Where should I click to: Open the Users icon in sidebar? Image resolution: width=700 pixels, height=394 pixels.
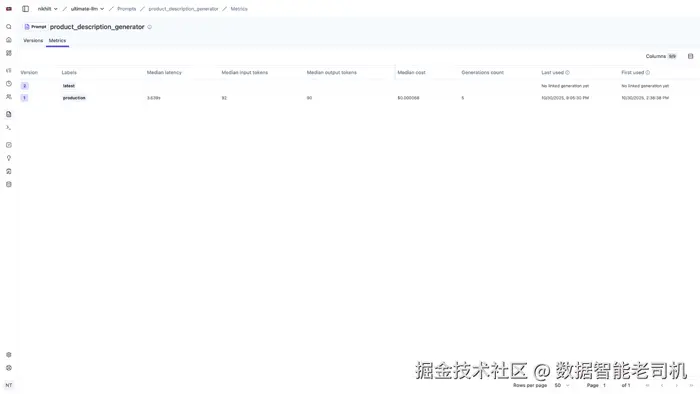pyautogui.click(x=8, y=97)
